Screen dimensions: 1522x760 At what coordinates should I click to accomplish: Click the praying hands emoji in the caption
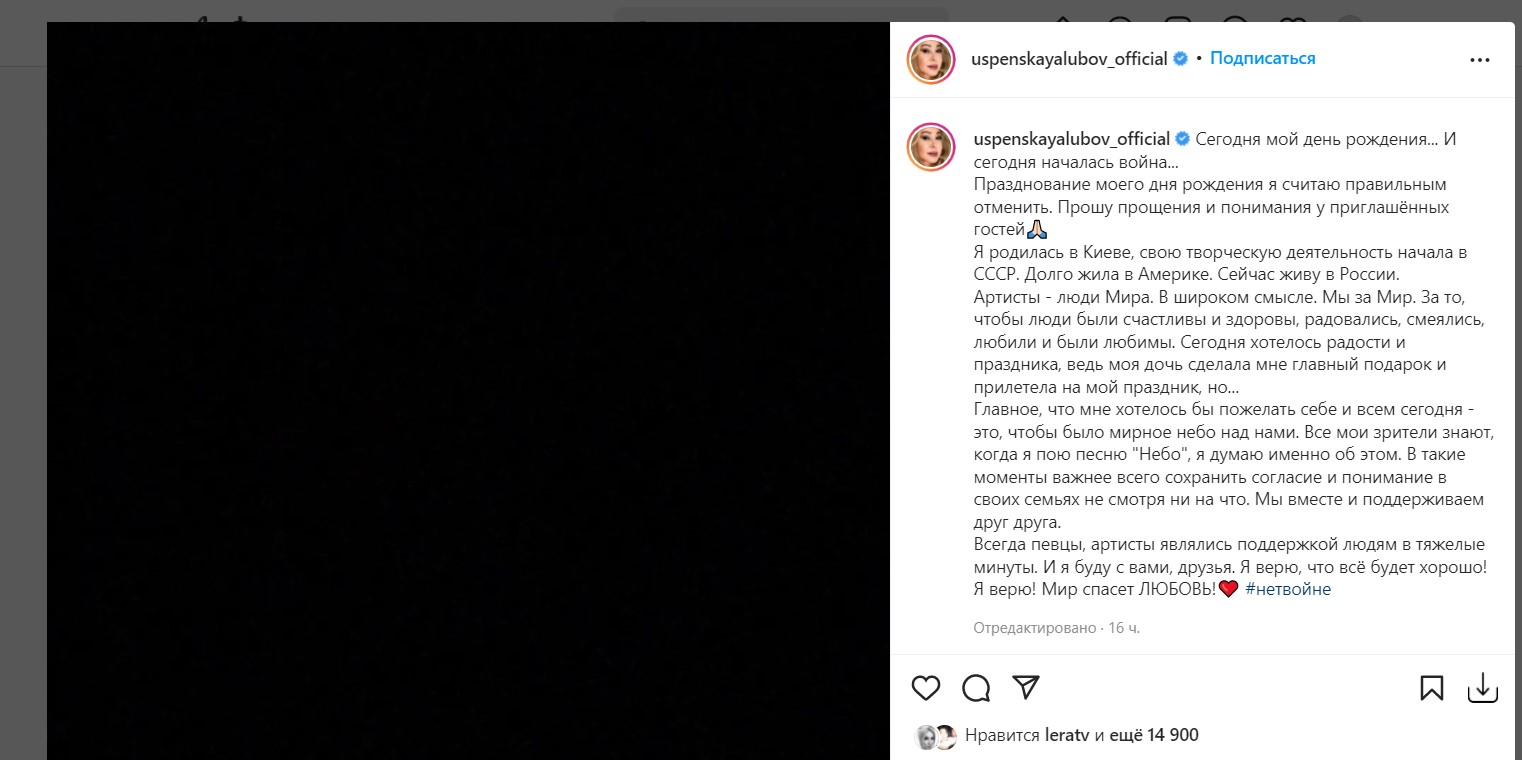point(1037,229)
